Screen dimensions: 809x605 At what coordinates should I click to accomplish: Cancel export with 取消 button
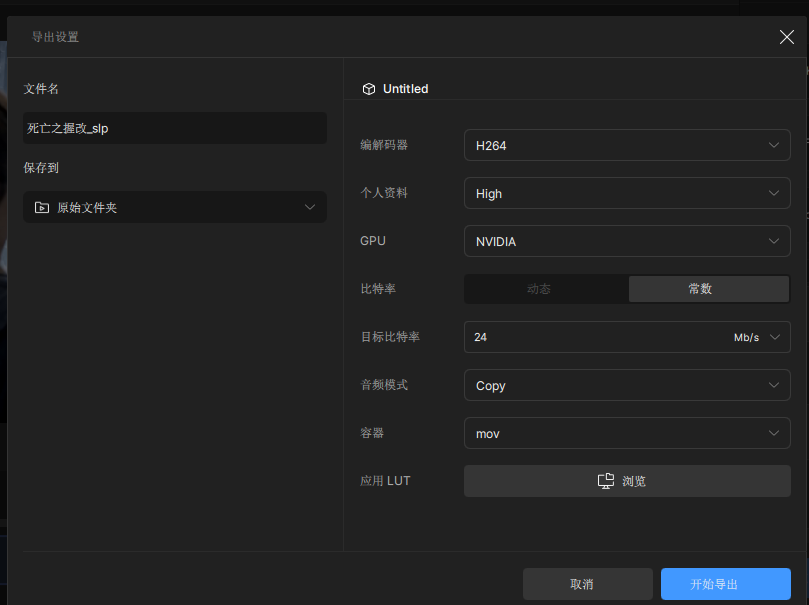(x=588, y=584)
